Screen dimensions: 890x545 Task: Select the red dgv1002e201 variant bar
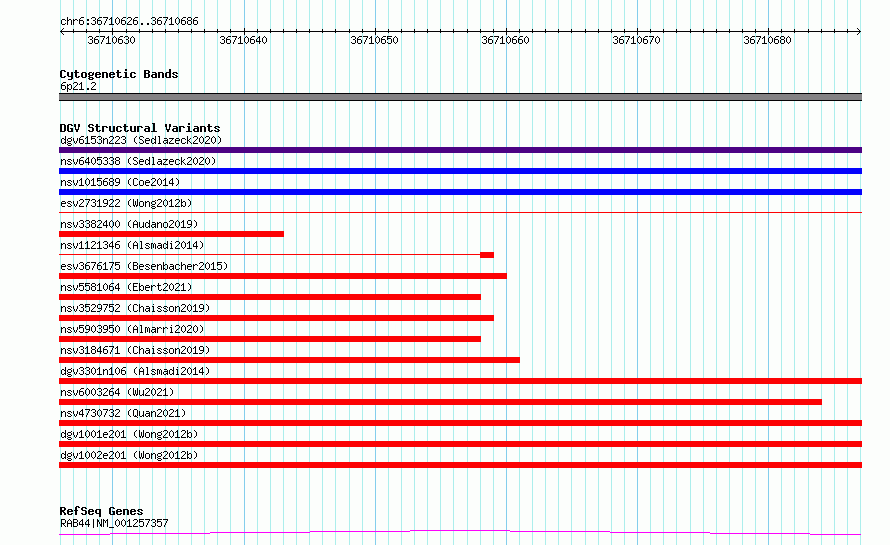point(460,465)
